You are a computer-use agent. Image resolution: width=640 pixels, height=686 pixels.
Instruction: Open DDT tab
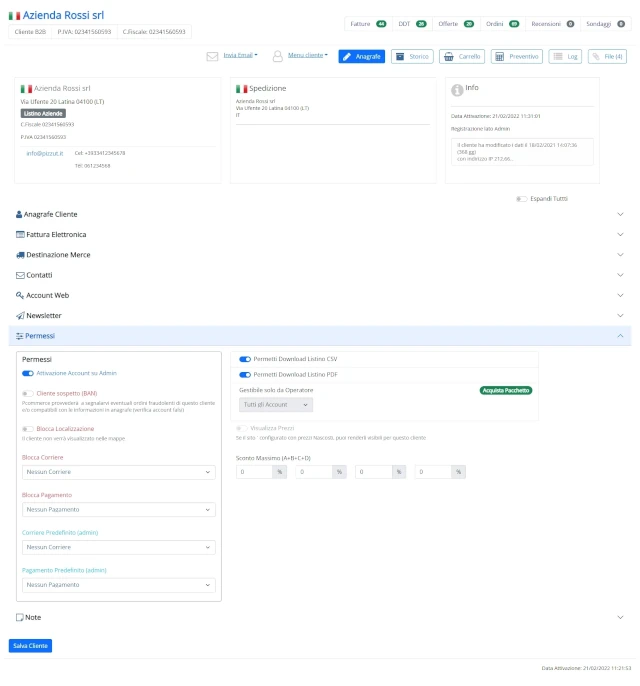tap(413, 24)
